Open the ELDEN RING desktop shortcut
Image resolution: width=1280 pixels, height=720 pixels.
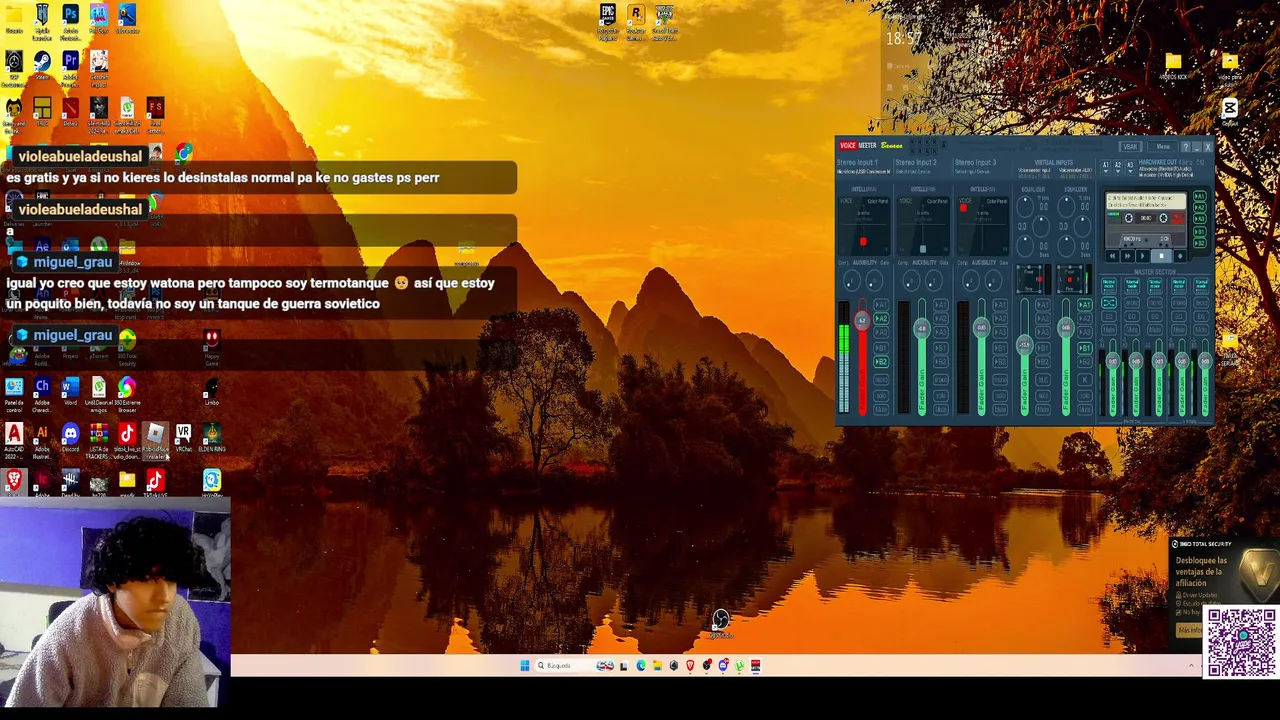tap(211, 435)
